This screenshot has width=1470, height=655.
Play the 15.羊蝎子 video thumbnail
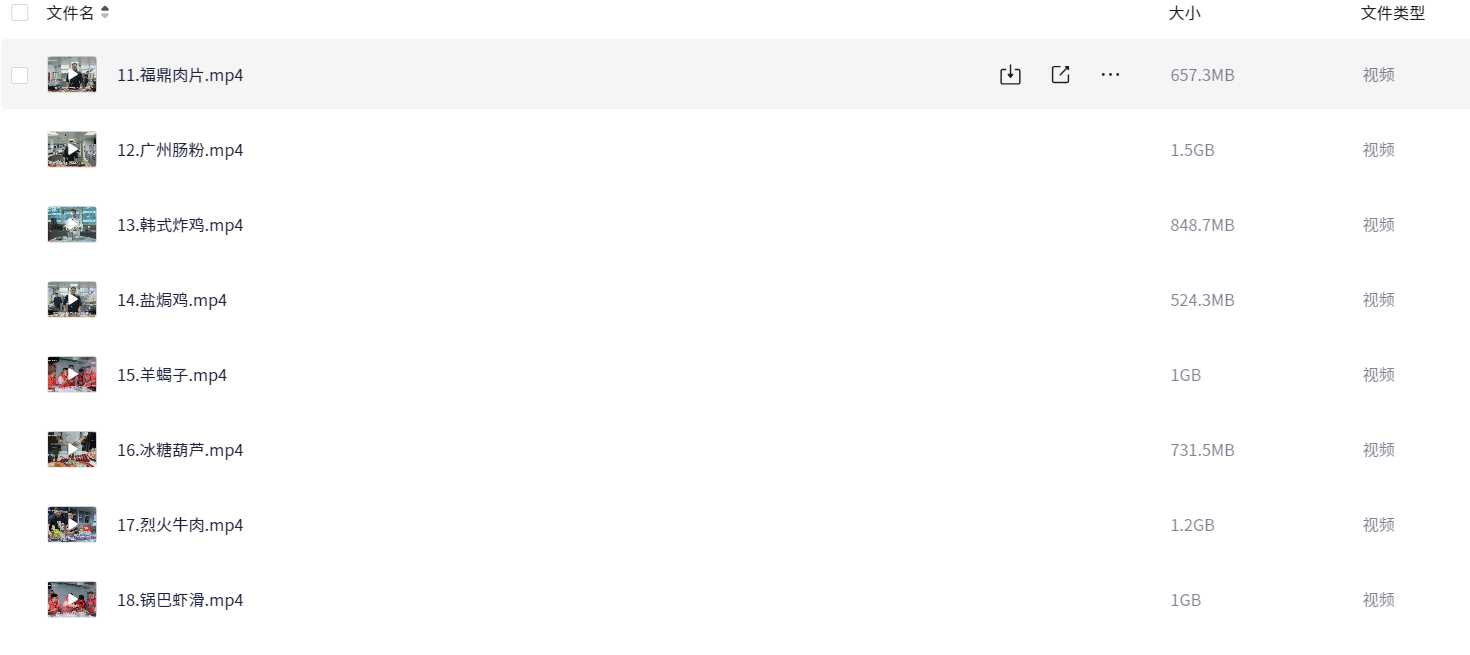click(72, 375)
